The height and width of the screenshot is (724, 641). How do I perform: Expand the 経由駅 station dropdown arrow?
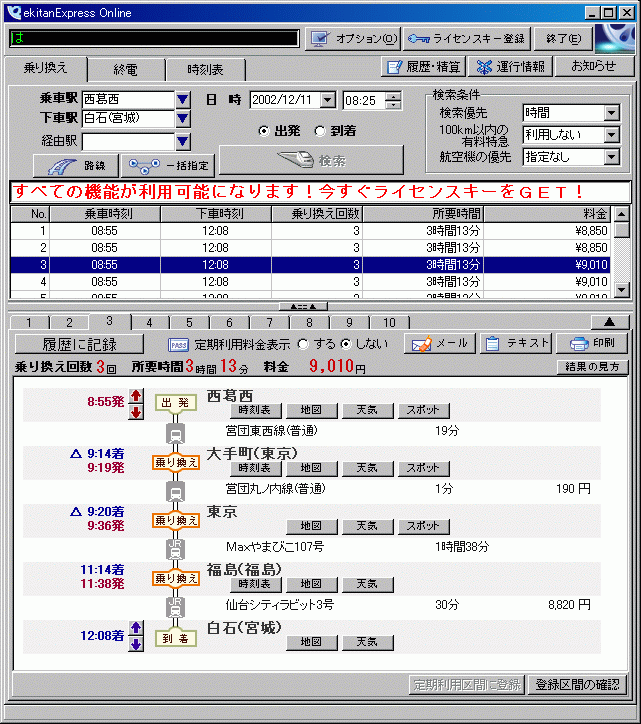tap(183, 142)
